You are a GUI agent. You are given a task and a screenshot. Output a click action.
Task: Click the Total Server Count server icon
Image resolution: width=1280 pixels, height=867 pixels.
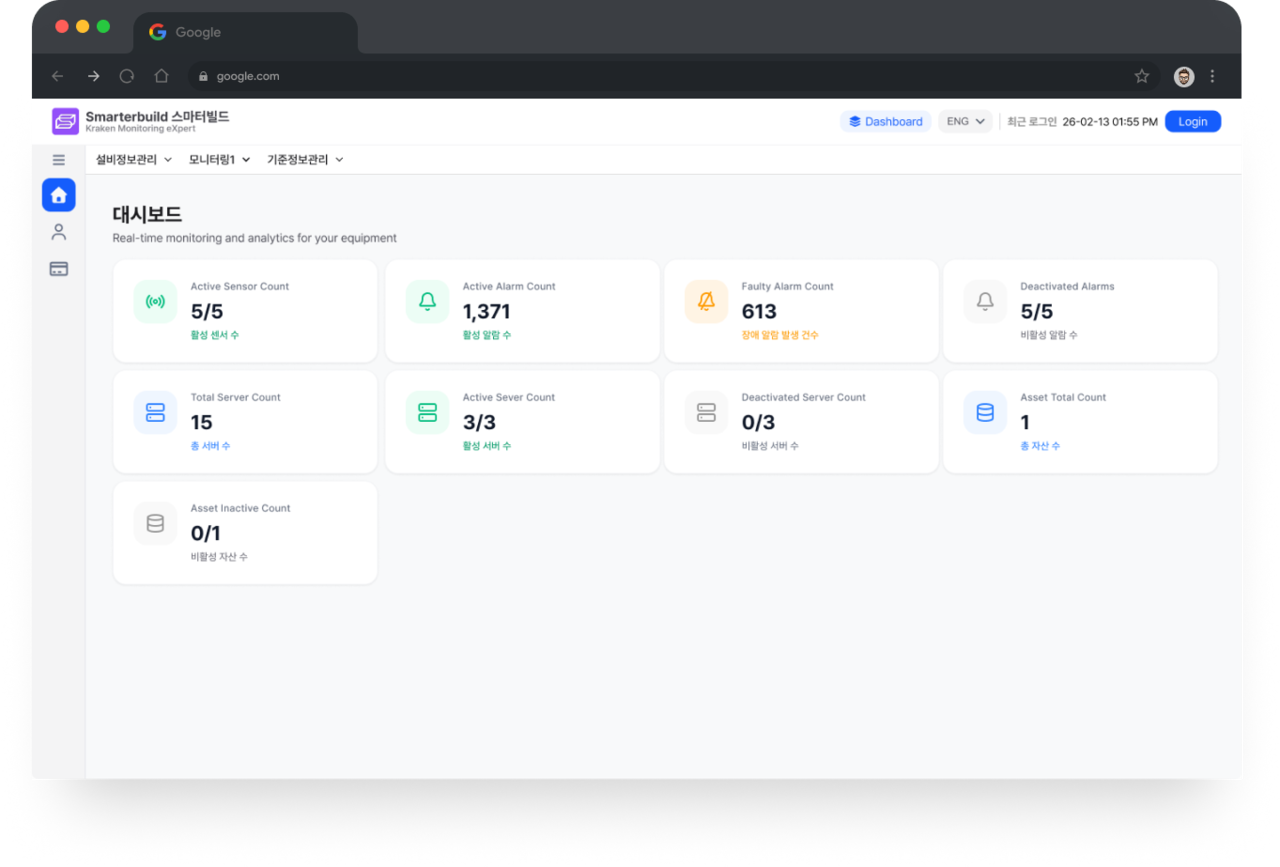[x=155, y=413]
